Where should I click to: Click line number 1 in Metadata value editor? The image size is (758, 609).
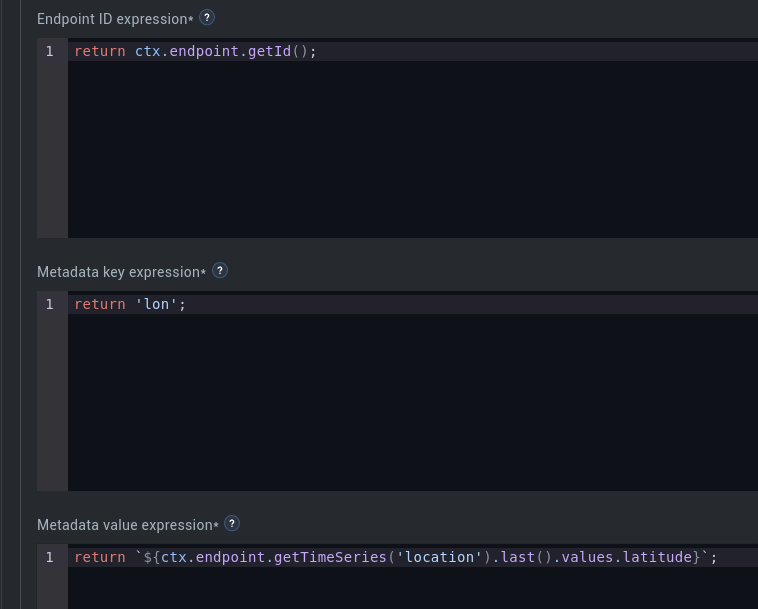click(50, 557)
